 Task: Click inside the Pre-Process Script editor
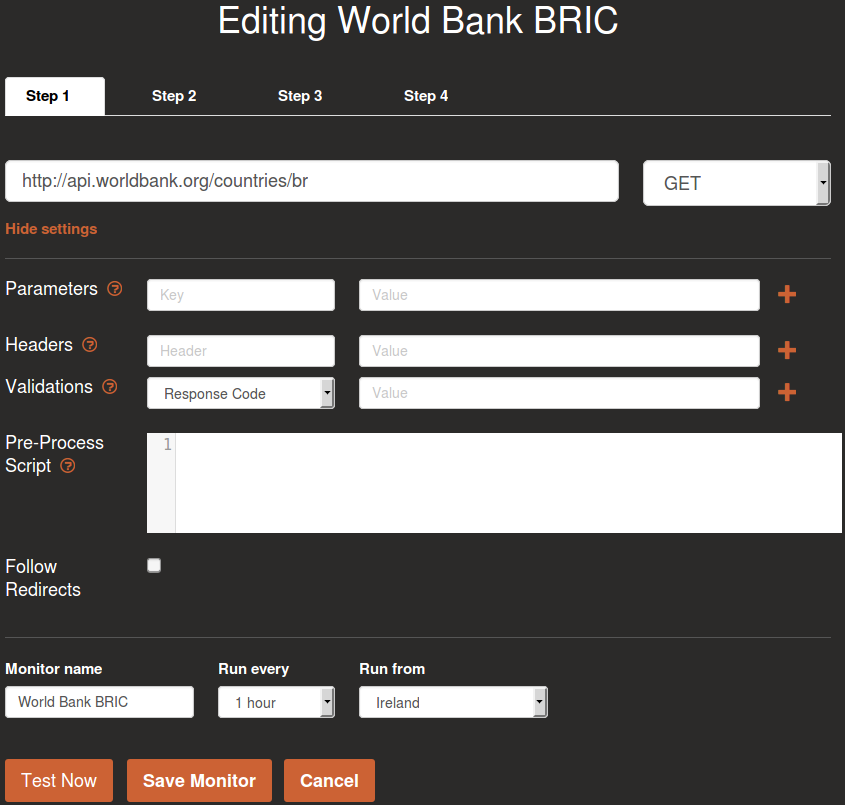coord(508,483)
